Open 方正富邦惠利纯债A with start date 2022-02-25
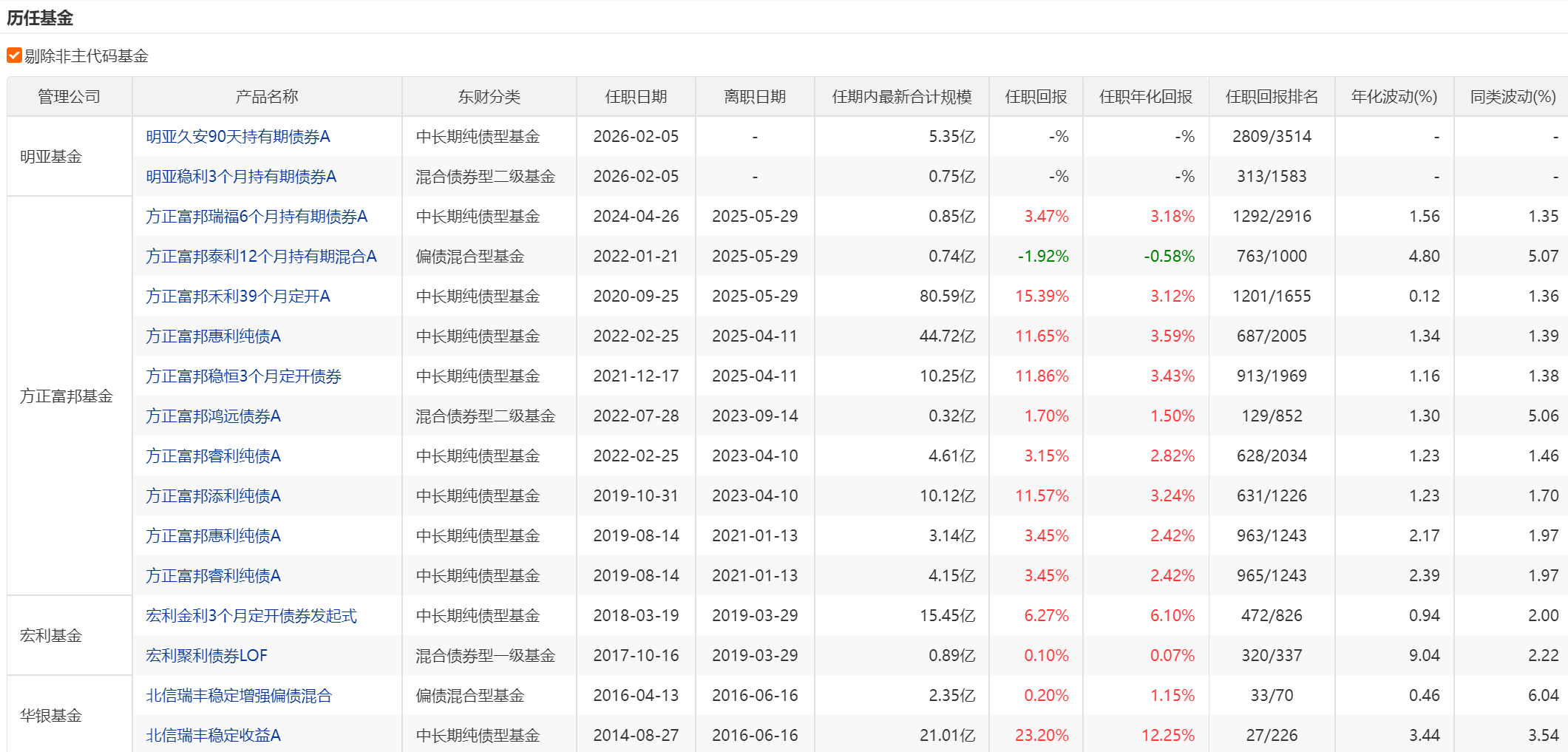The height and width of the screenshot is (752, 1568). 213,336
